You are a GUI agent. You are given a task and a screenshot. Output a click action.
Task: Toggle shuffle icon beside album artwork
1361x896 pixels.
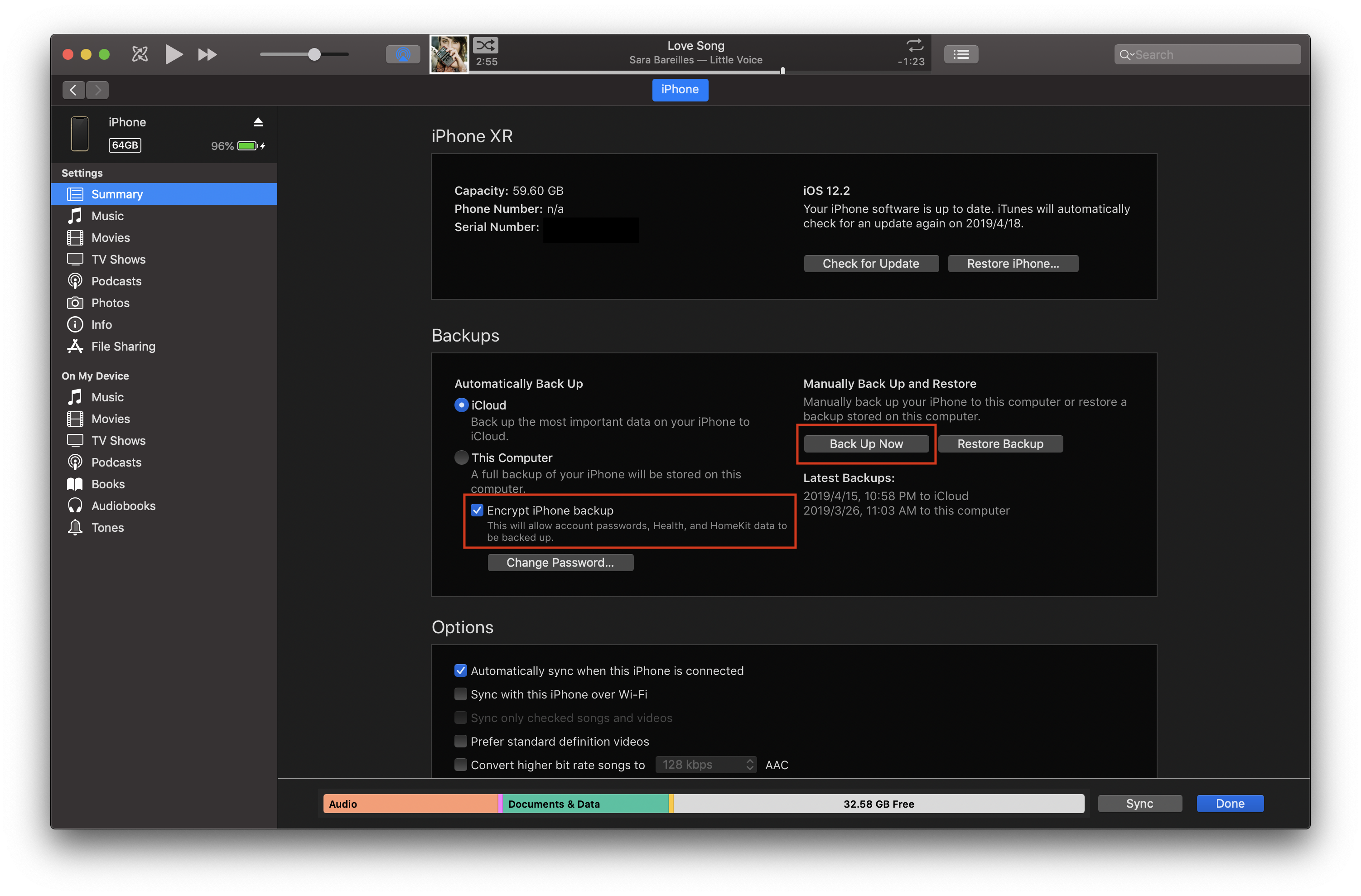pos(486,45)
